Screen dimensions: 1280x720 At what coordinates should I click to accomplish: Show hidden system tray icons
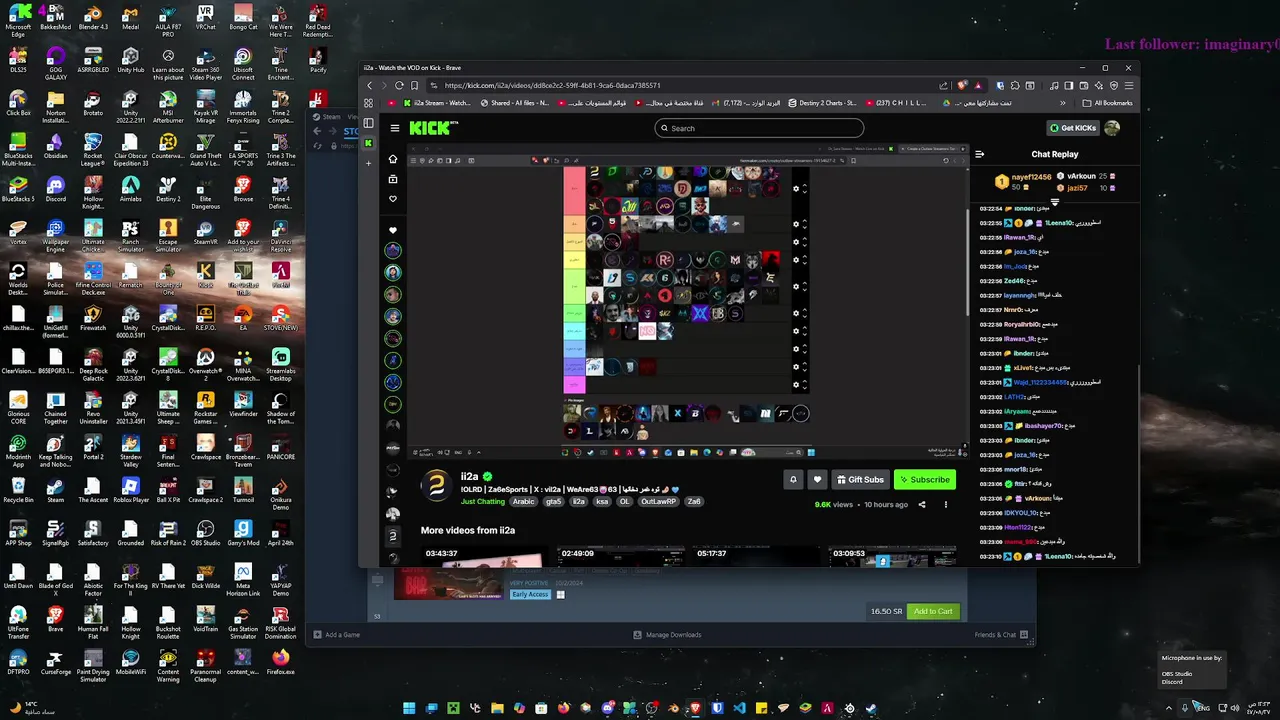1168,708
